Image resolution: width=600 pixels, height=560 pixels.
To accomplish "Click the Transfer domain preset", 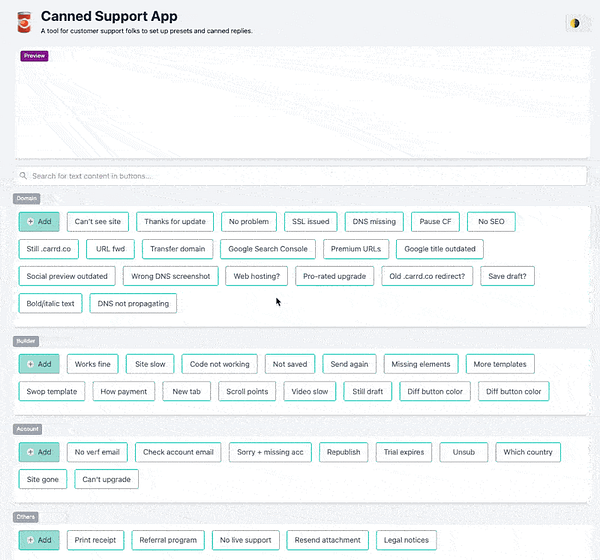I will tap(178, 249).
